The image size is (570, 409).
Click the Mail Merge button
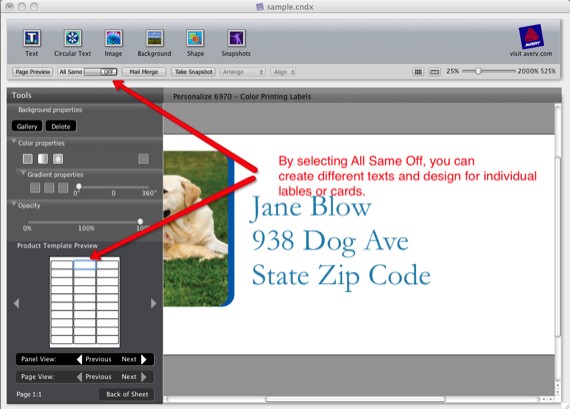pos(144,72)
